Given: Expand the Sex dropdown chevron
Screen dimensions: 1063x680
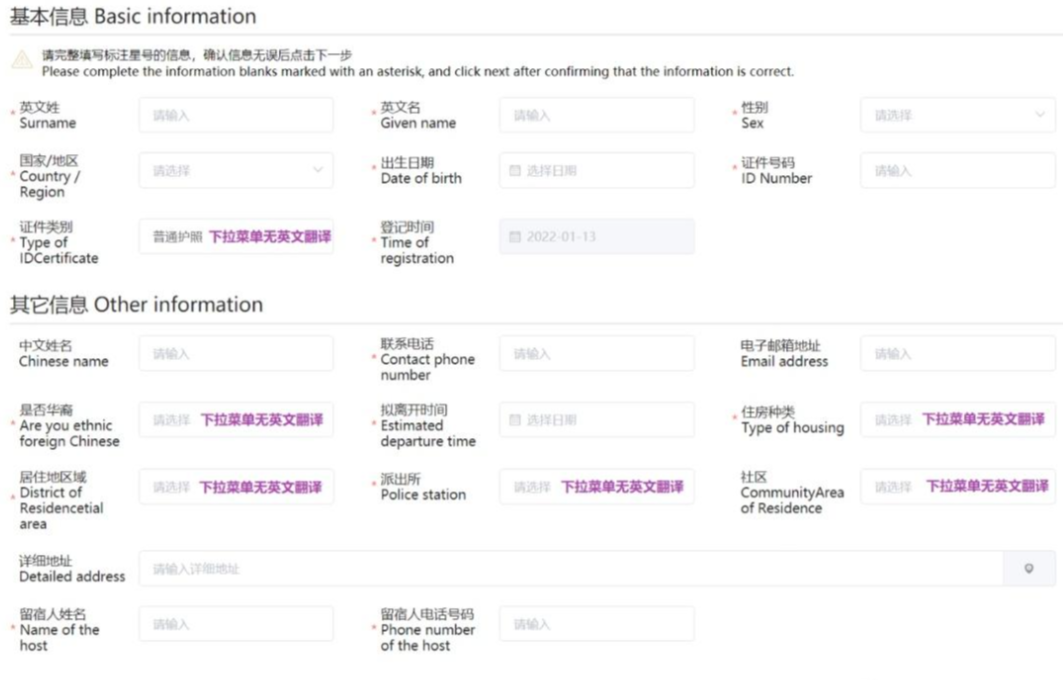Looking at the screenshot, I should pos(1040,116).
